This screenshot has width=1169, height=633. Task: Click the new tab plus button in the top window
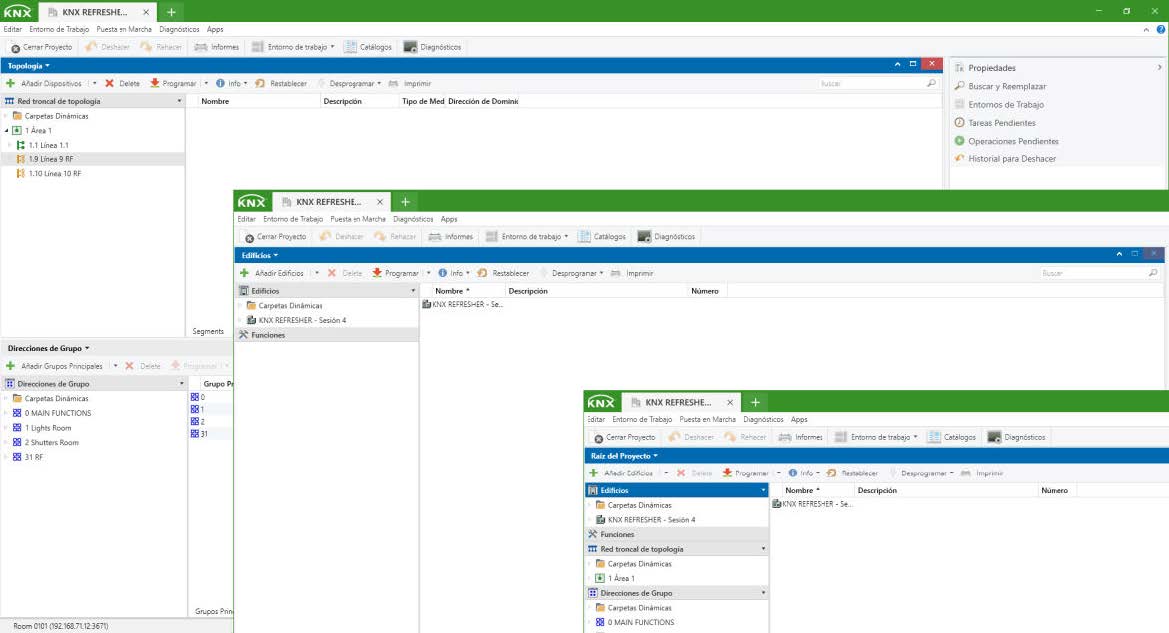tap(171, 12)
